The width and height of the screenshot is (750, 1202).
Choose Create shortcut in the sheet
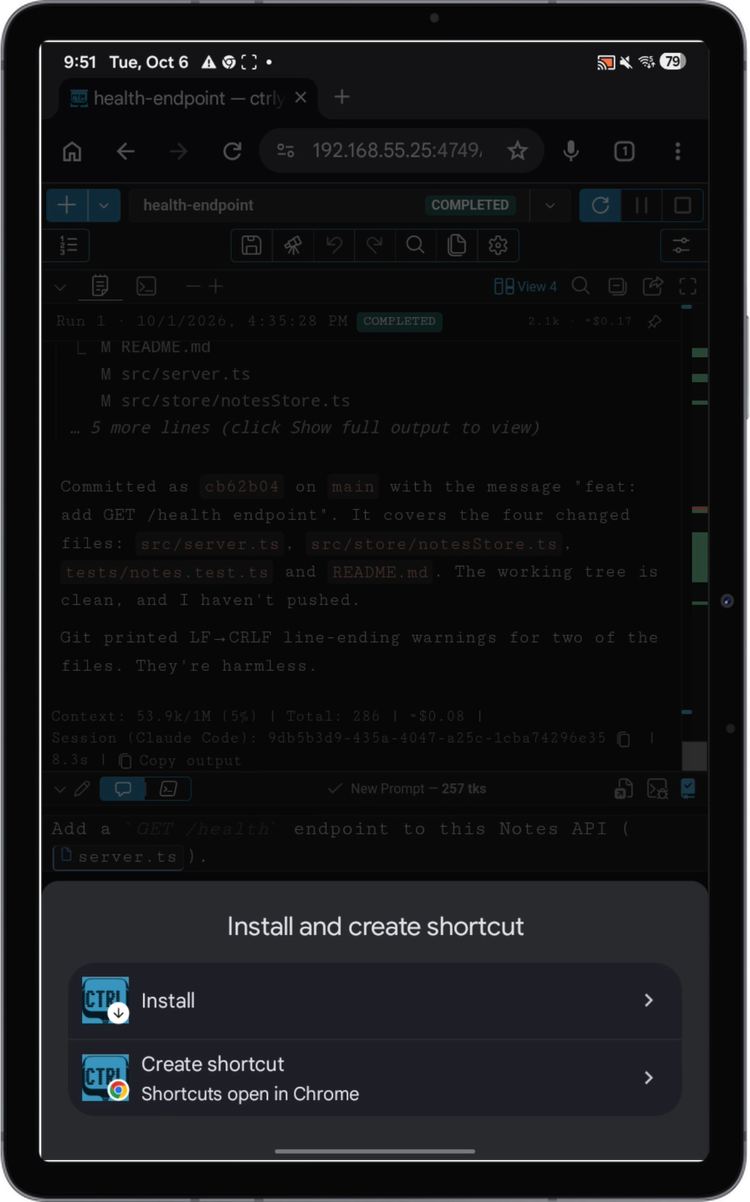(375, 1078)
